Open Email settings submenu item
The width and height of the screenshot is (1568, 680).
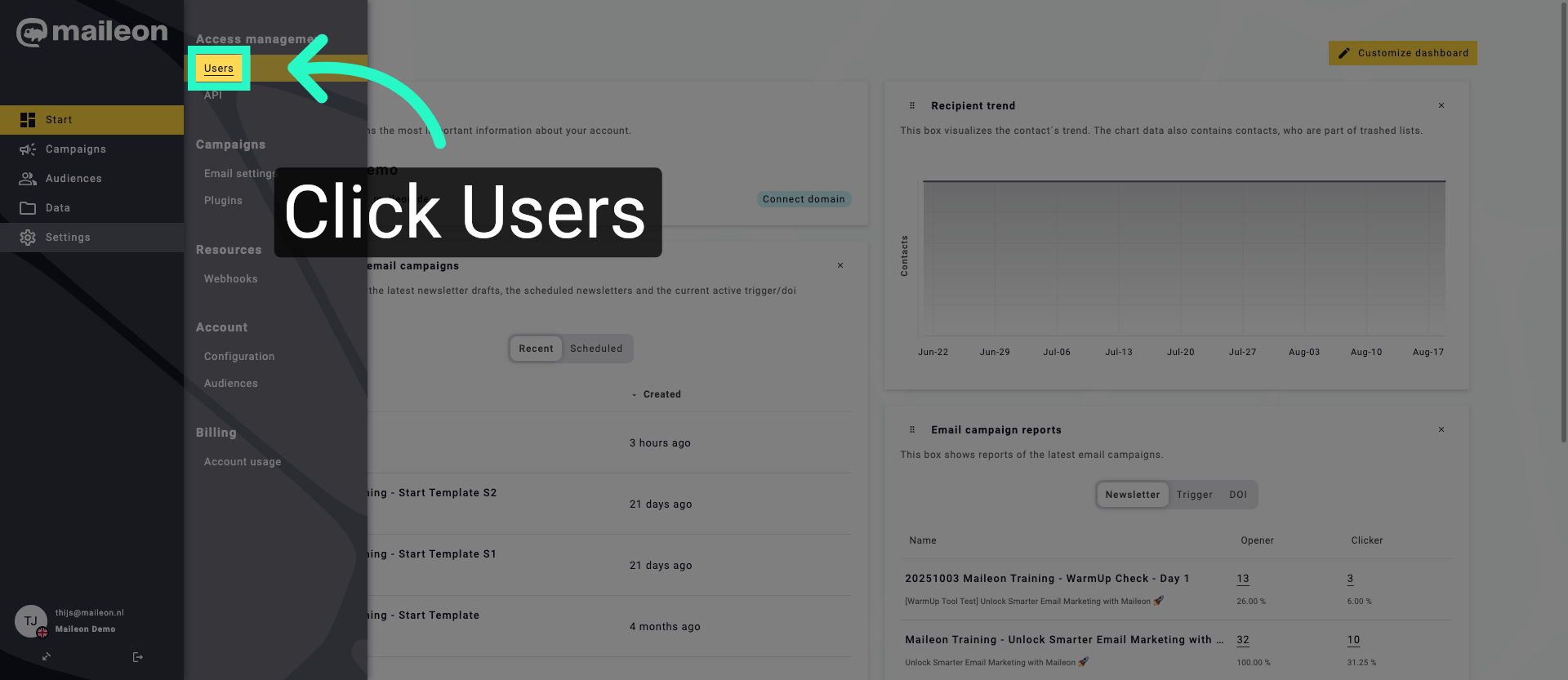(241, 174)
